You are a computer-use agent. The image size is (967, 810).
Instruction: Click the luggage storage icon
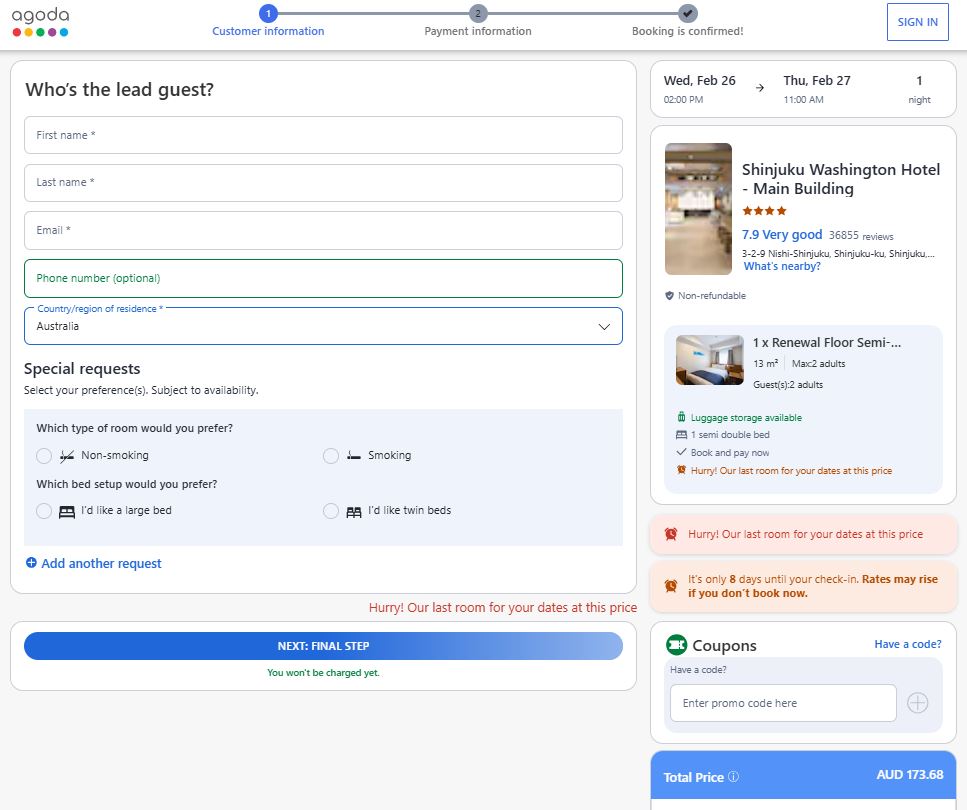[681, 417]
